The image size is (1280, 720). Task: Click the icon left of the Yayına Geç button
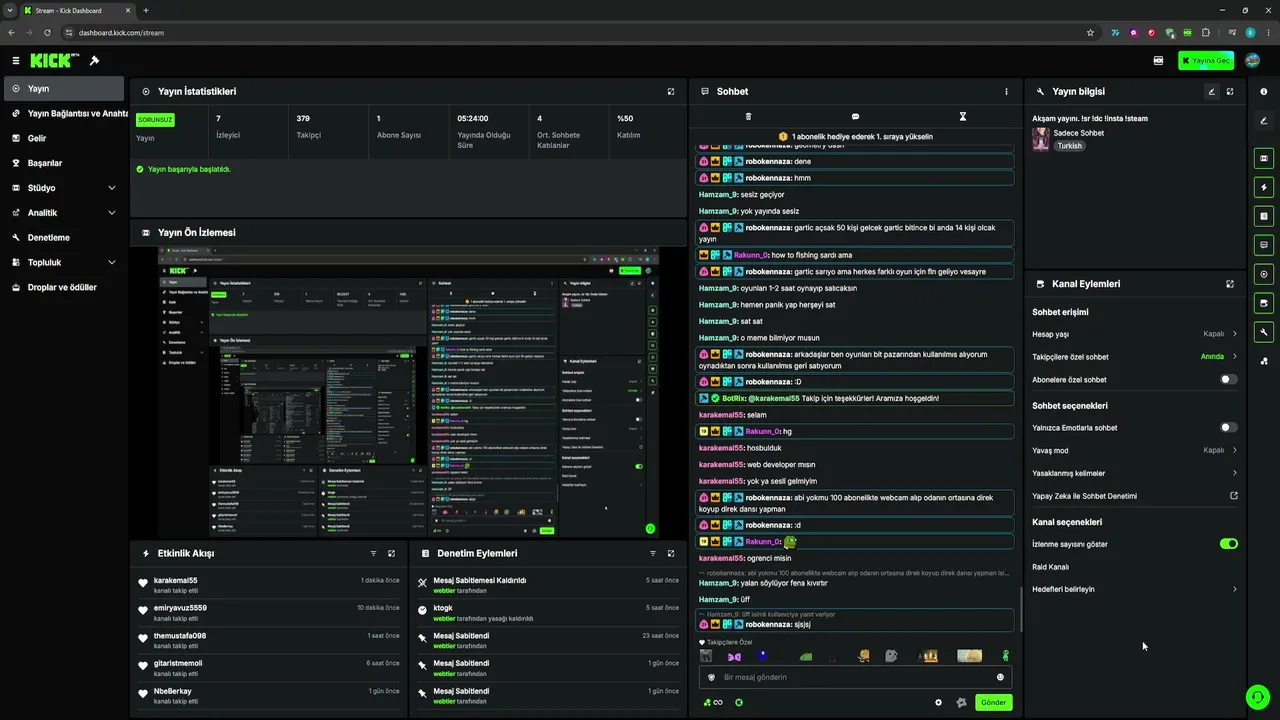tap(1158, 61)
